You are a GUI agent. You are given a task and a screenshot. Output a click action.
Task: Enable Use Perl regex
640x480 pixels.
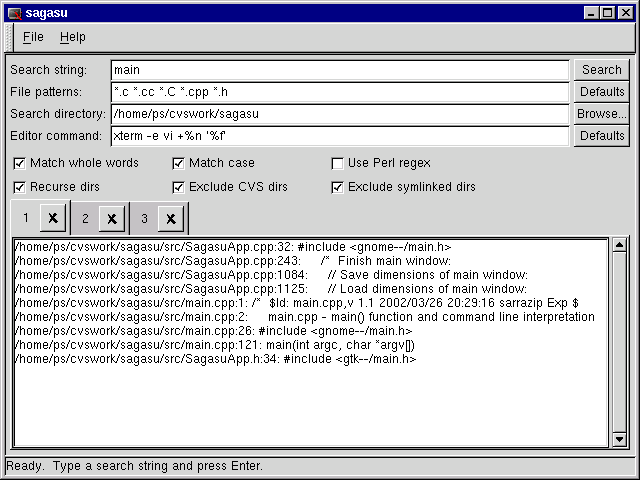pyautogui.click(x=338, y=163)
